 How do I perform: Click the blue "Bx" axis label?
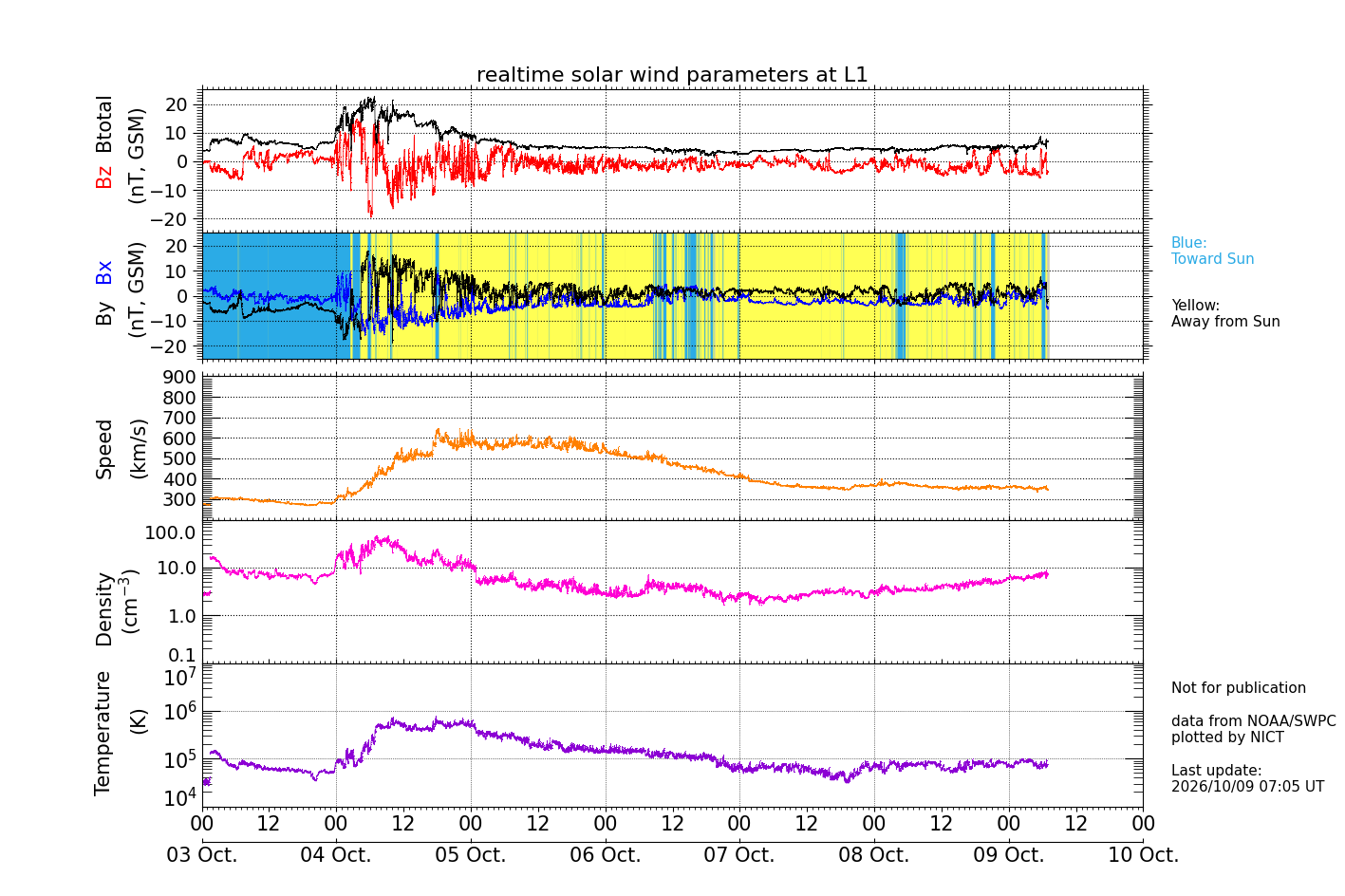pyautogui.click(x=103, y=271)
